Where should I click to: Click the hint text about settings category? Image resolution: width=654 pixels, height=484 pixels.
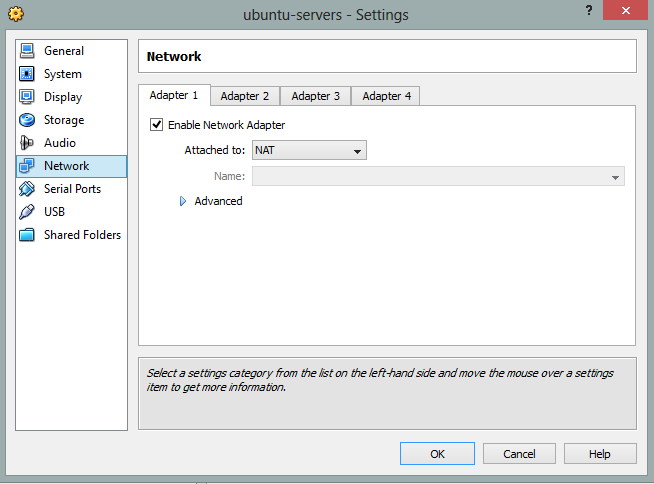point(380,380)
